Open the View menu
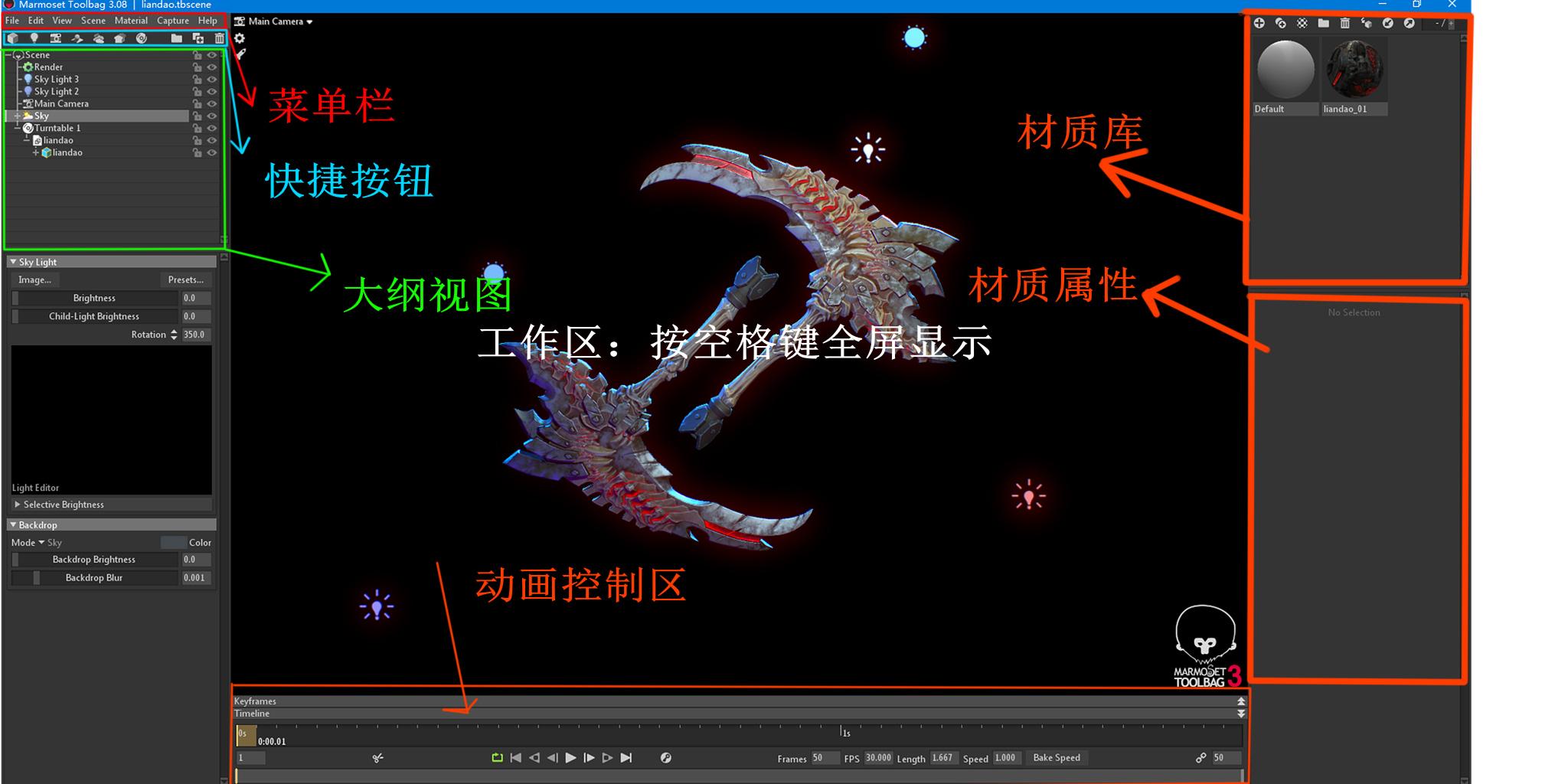The width and height of the screenshot is (1568, 784). [62, 21]
